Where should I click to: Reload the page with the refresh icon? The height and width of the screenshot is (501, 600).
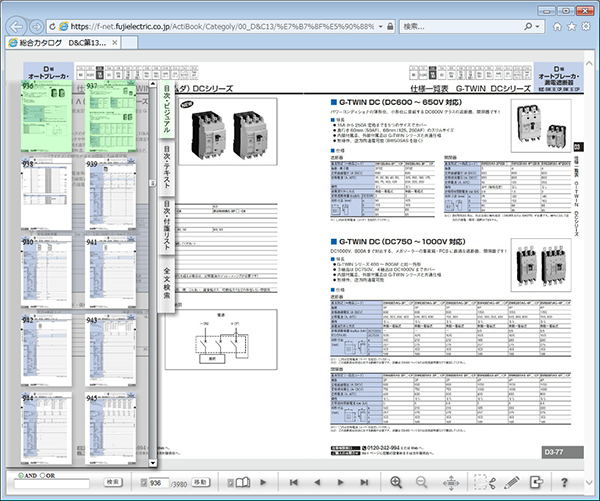click(52, 26)
